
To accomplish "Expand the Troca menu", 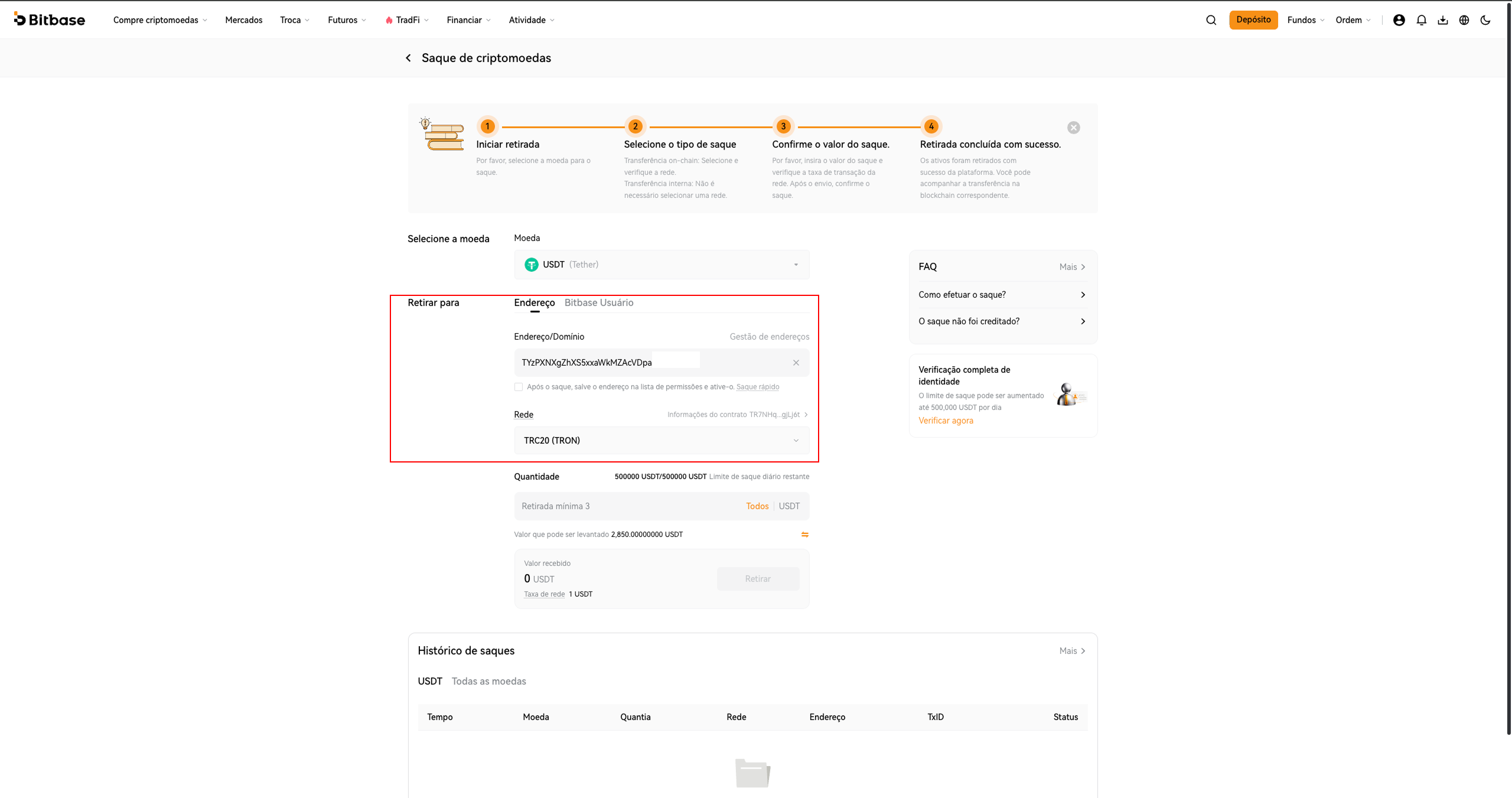I will pyautogui.click(x=294, y=20).
